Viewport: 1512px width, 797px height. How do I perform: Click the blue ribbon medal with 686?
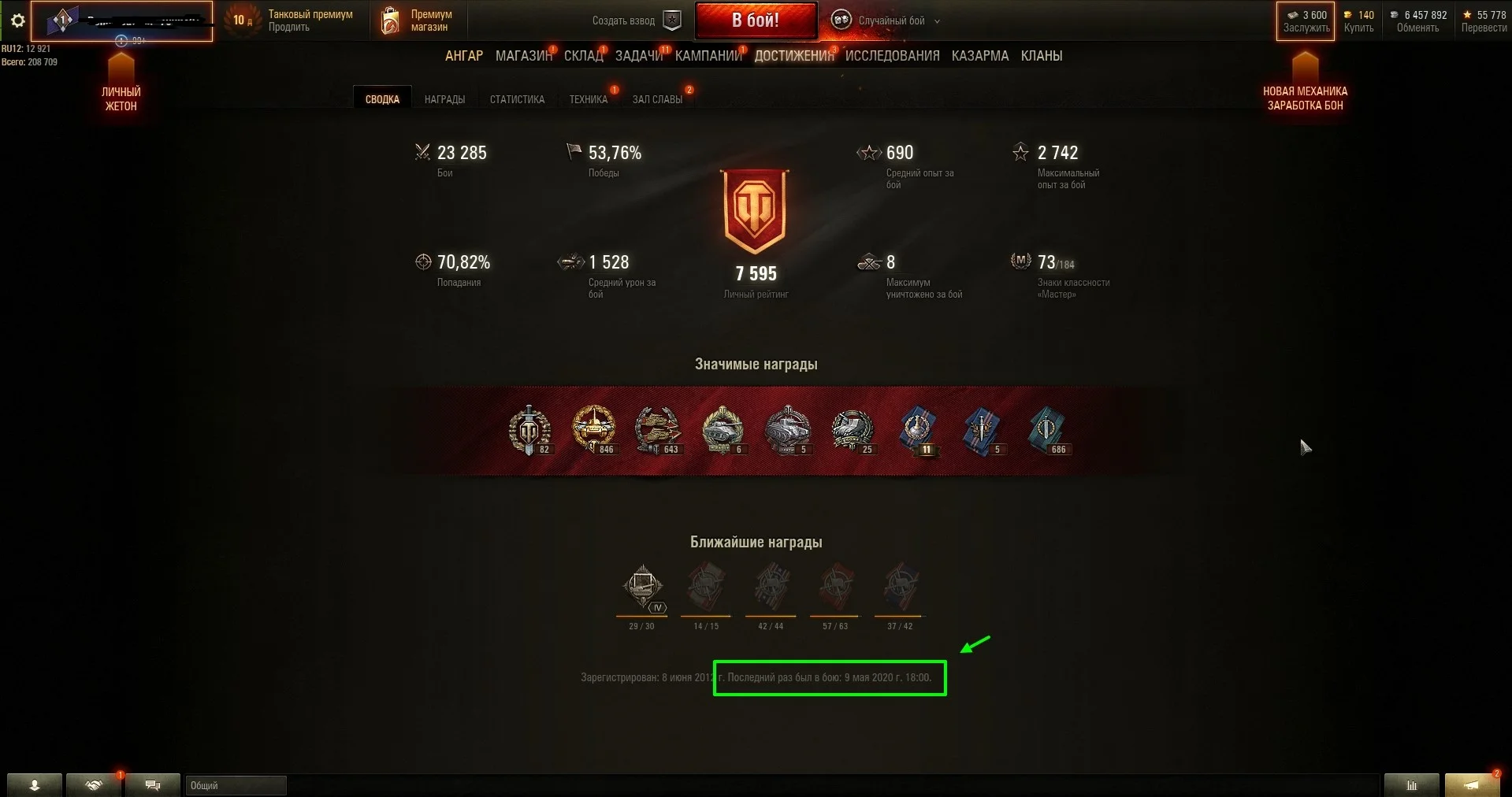(x=1046, y=430)
